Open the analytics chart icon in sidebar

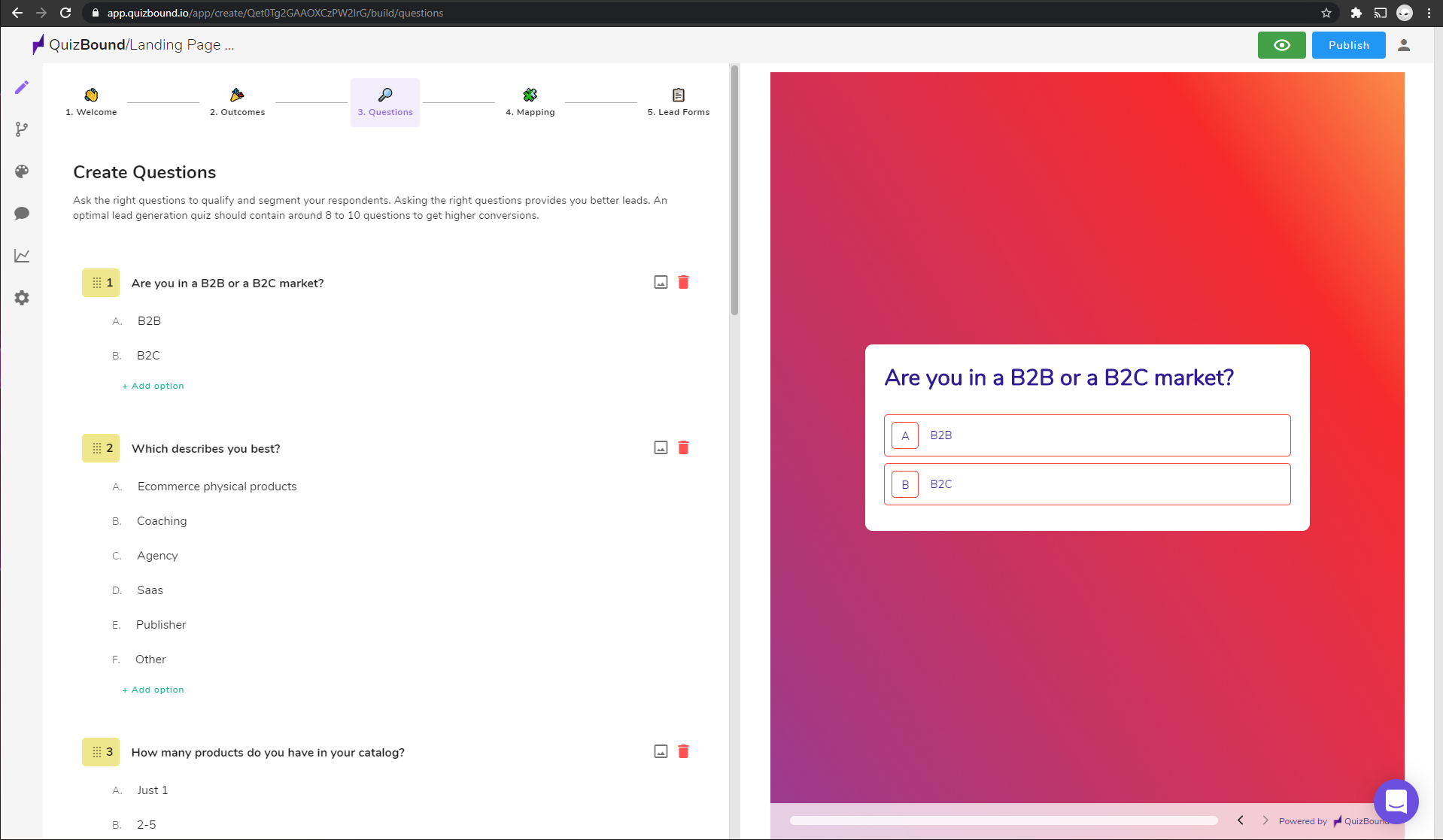point(22,256)
